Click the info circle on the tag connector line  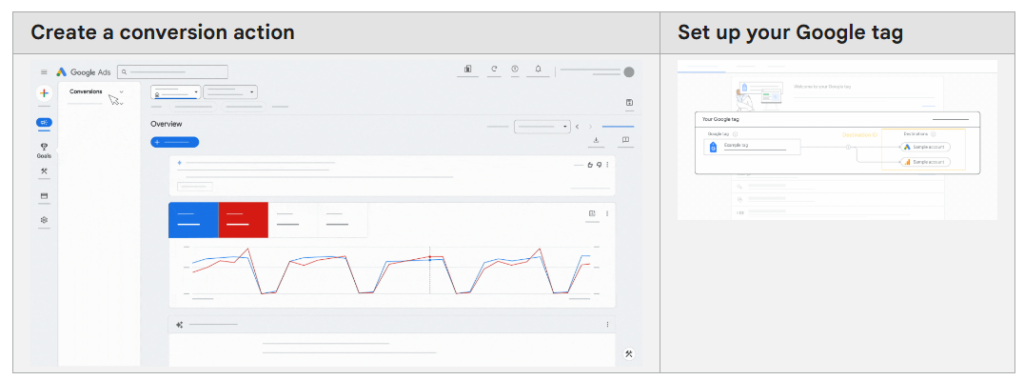click(848, 147)
